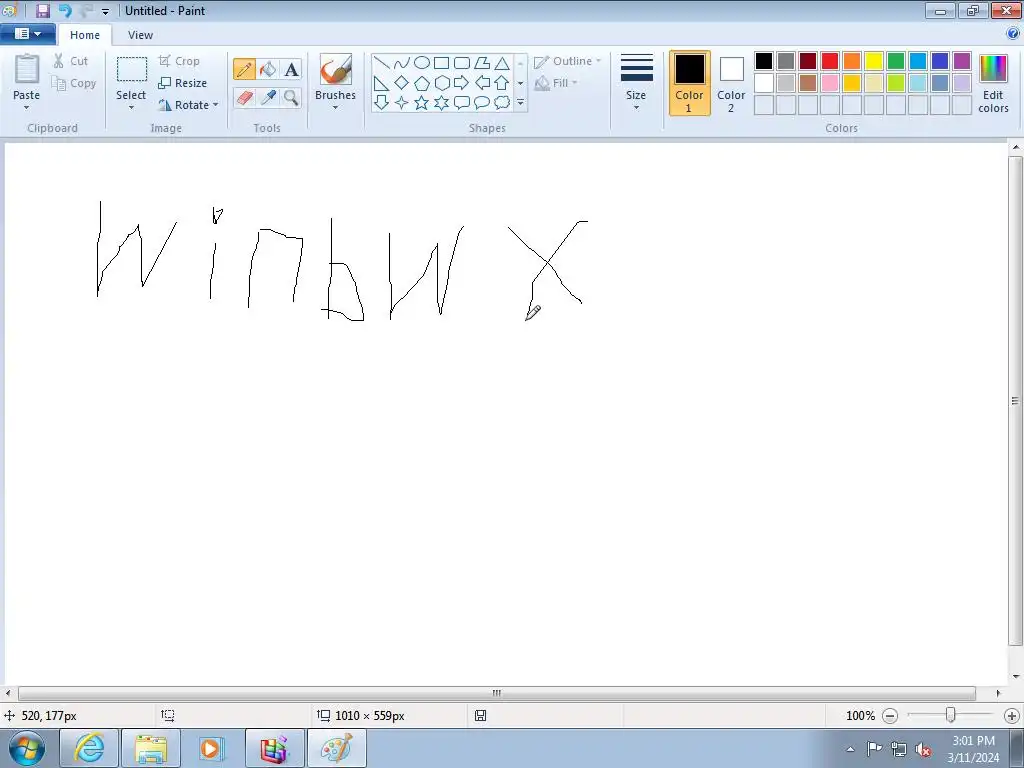This screenshot has width=1024, height=768.
Task: Choose the Oval shape
Action: [422, 63]
